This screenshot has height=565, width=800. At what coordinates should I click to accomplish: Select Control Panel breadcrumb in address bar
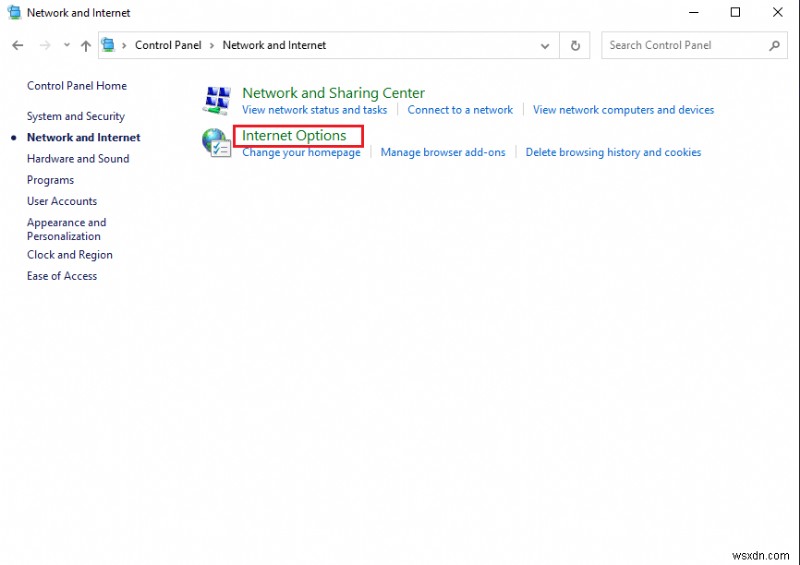click(168, 45)
